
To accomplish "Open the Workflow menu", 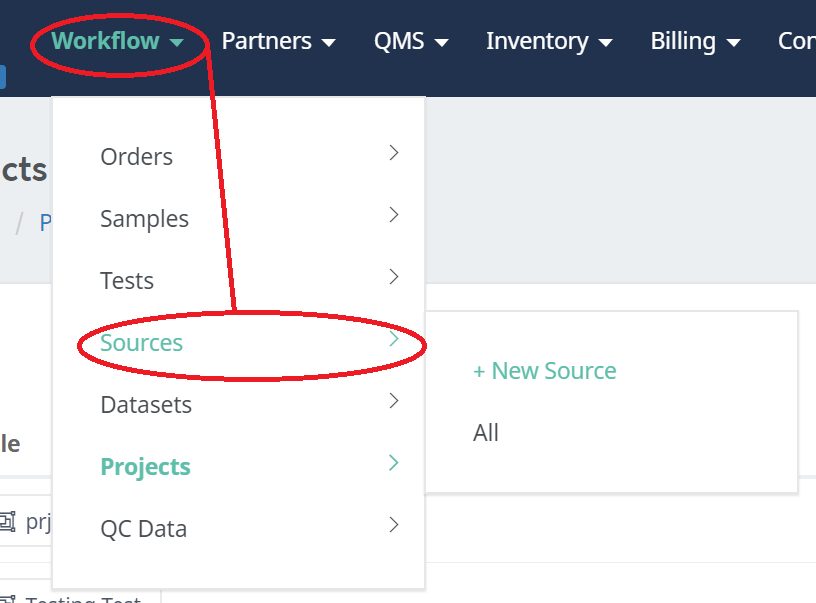I will (x=117, y=42).
